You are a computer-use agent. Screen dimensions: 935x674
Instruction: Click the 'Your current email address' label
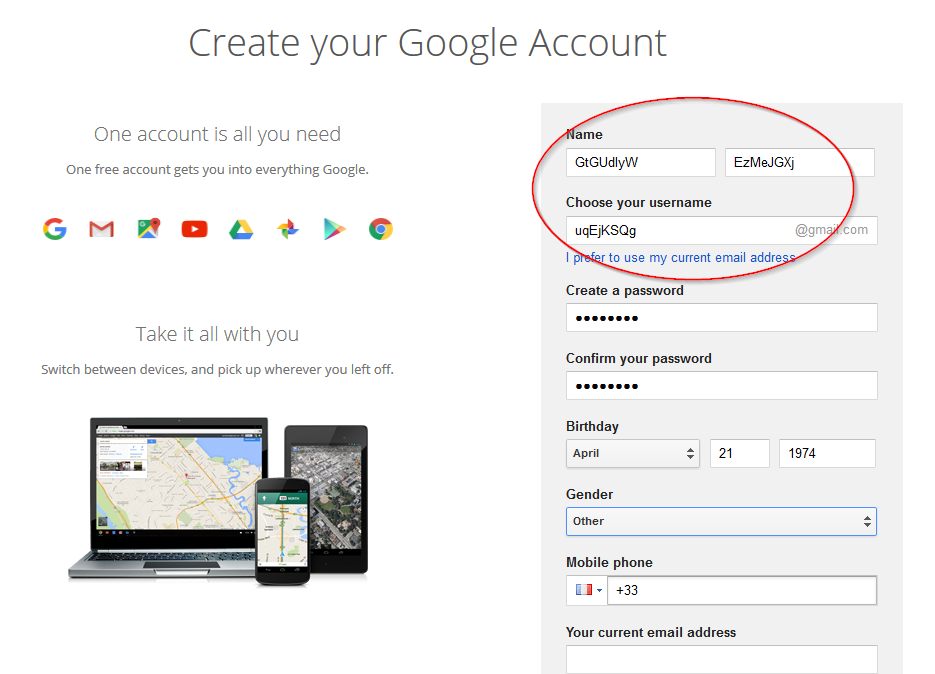pyautogui.click(x=651, y=632)
